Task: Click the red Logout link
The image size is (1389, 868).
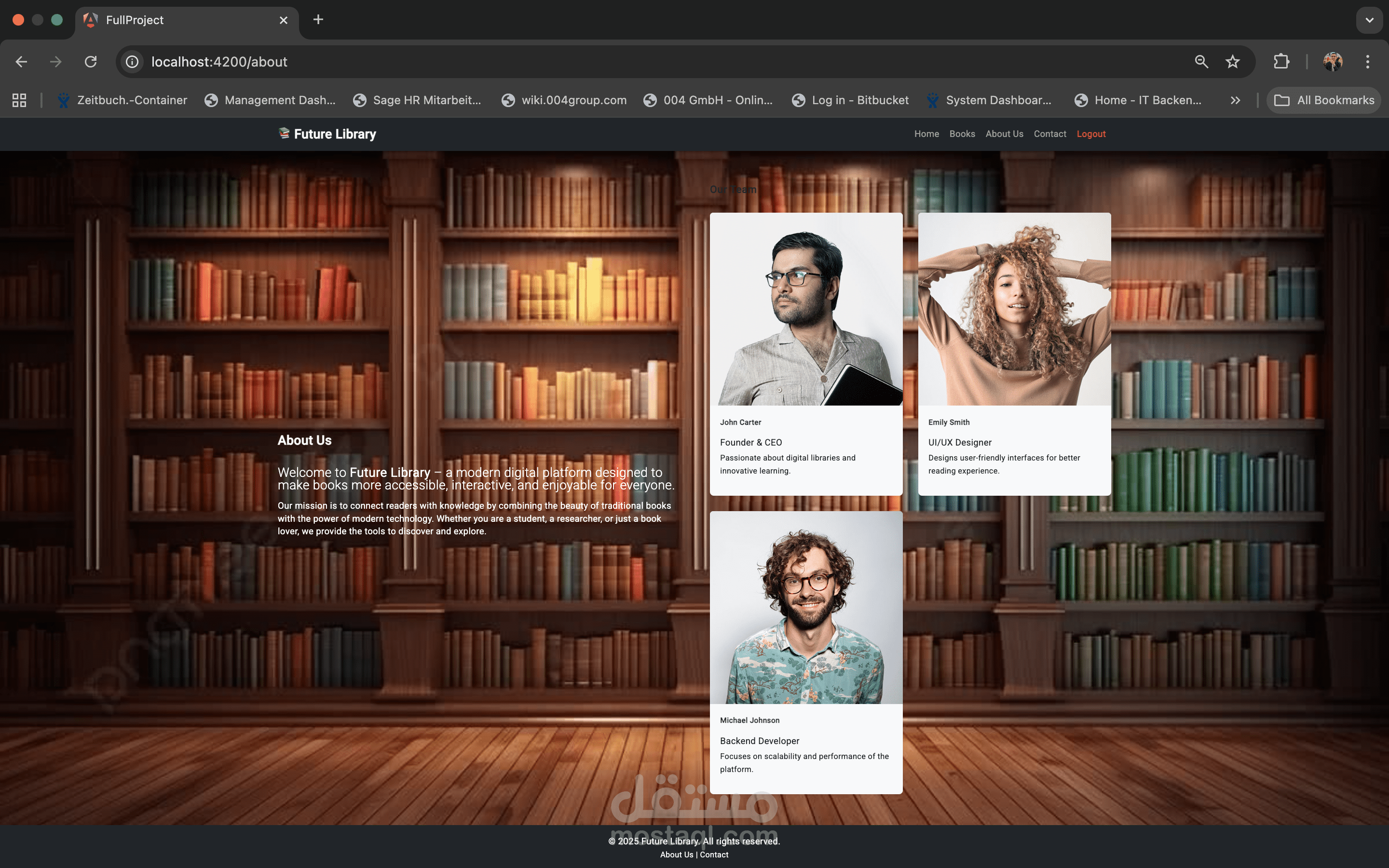Action: [x=1090, y=134]
